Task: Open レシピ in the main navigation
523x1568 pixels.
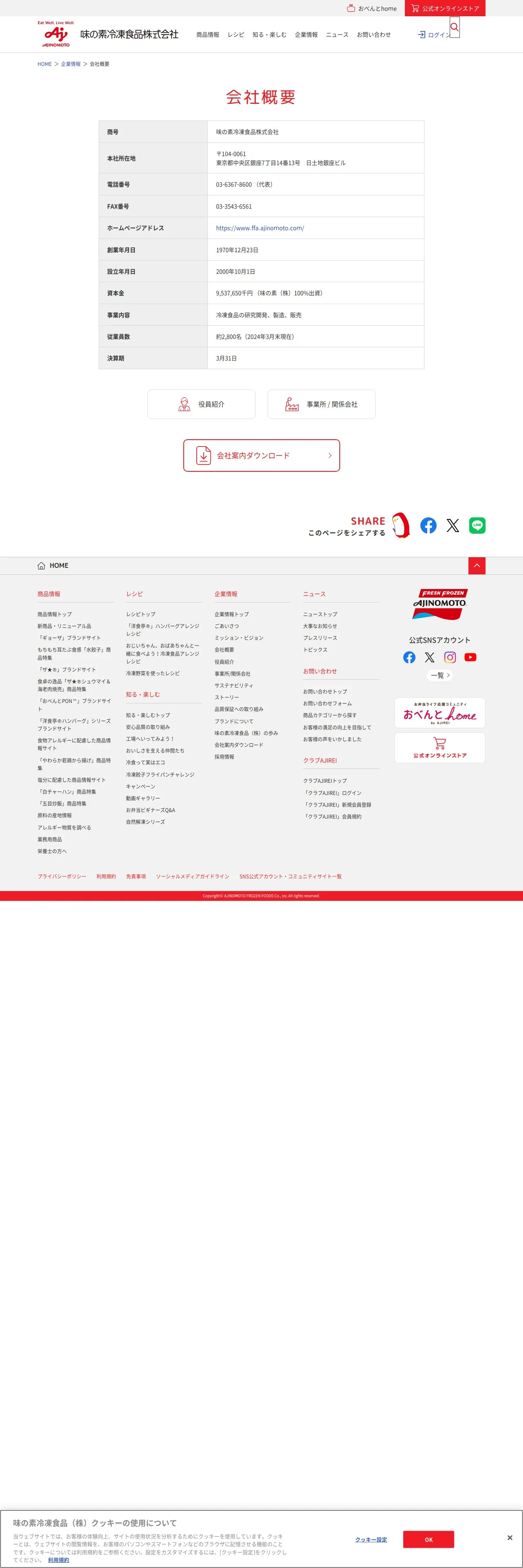Action: [235, 35]
